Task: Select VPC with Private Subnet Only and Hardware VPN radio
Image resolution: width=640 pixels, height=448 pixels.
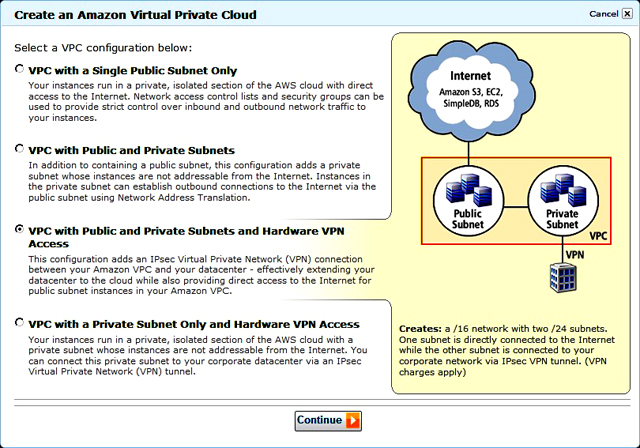Action: (x=19, y=323)
